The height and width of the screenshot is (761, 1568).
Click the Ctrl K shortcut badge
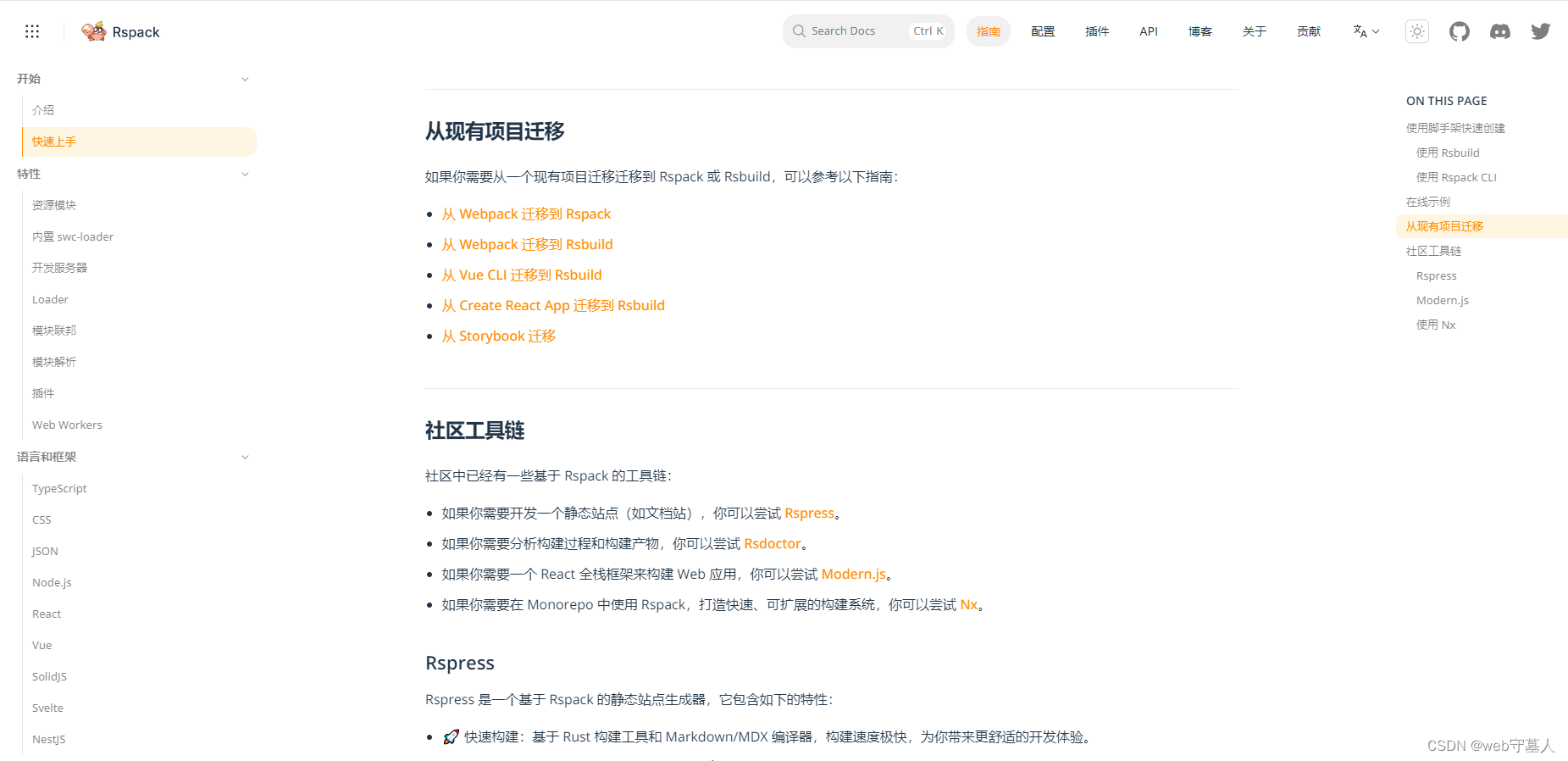928,31
